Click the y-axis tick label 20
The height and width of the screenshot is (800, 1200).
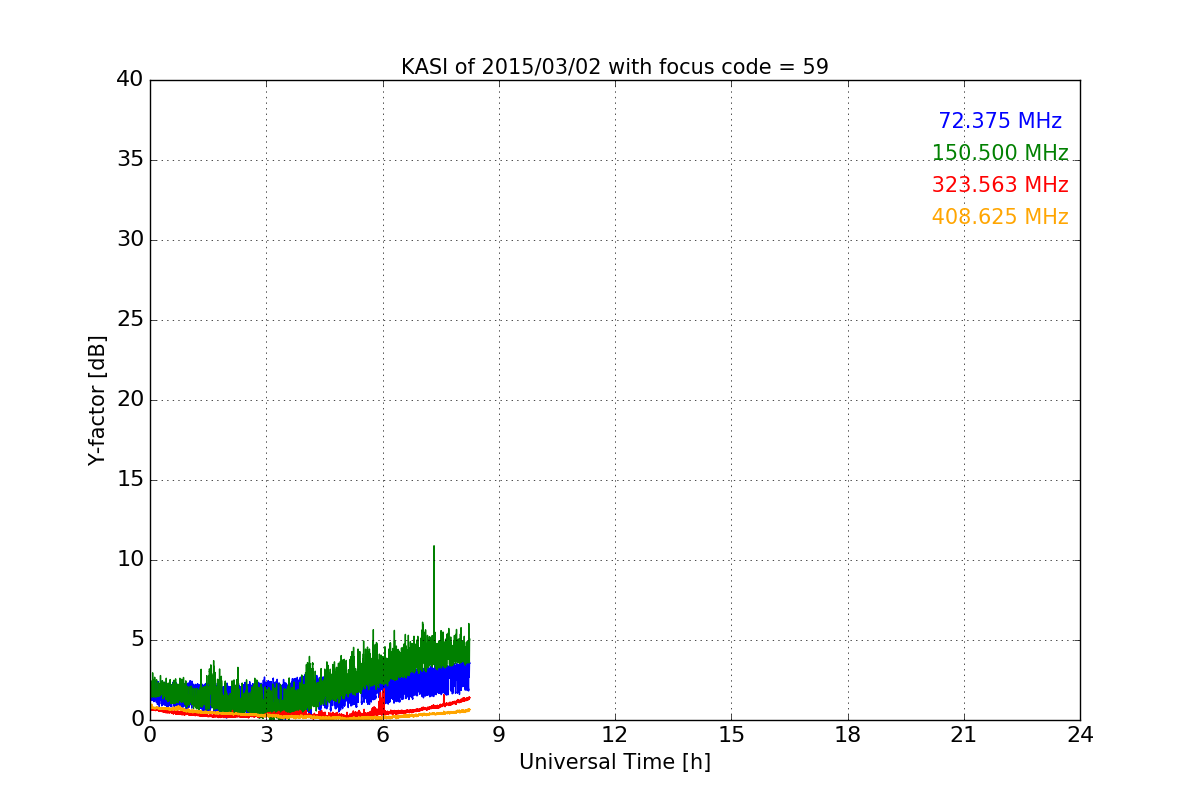click(x=130, y=400)
